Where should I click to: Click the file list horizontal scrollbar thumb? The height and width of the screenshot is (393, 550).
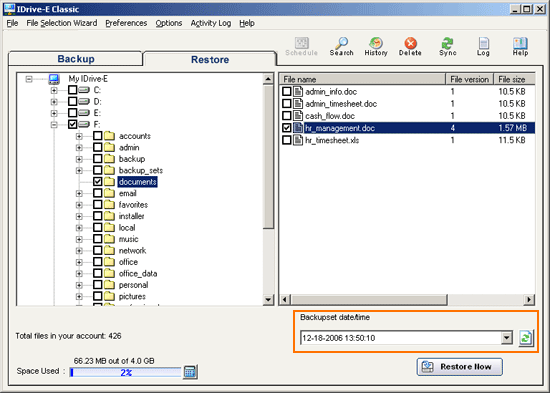click(x=369, y=300)
